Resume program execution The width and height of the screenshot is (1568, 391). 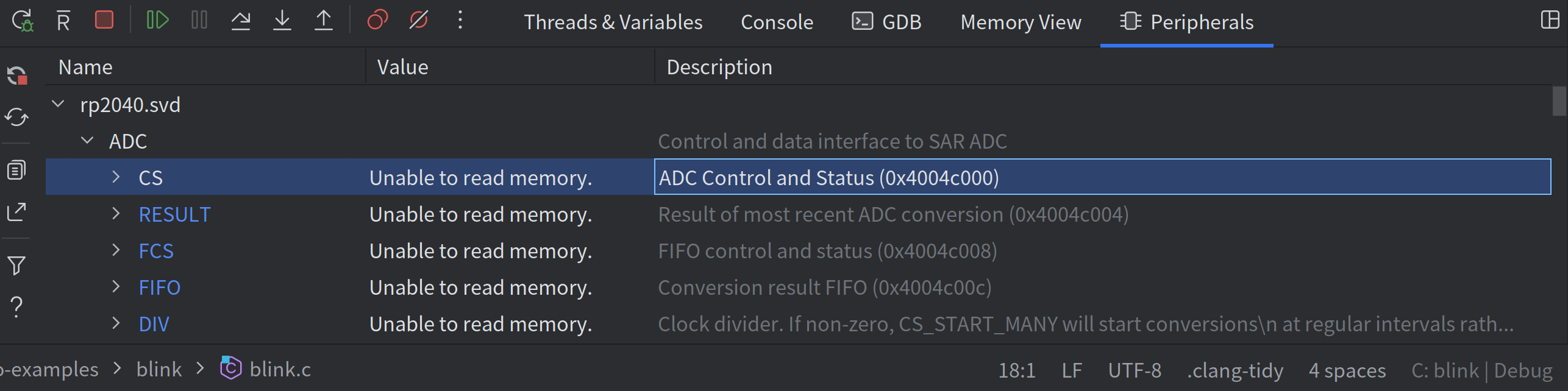[x=157, y=21]
